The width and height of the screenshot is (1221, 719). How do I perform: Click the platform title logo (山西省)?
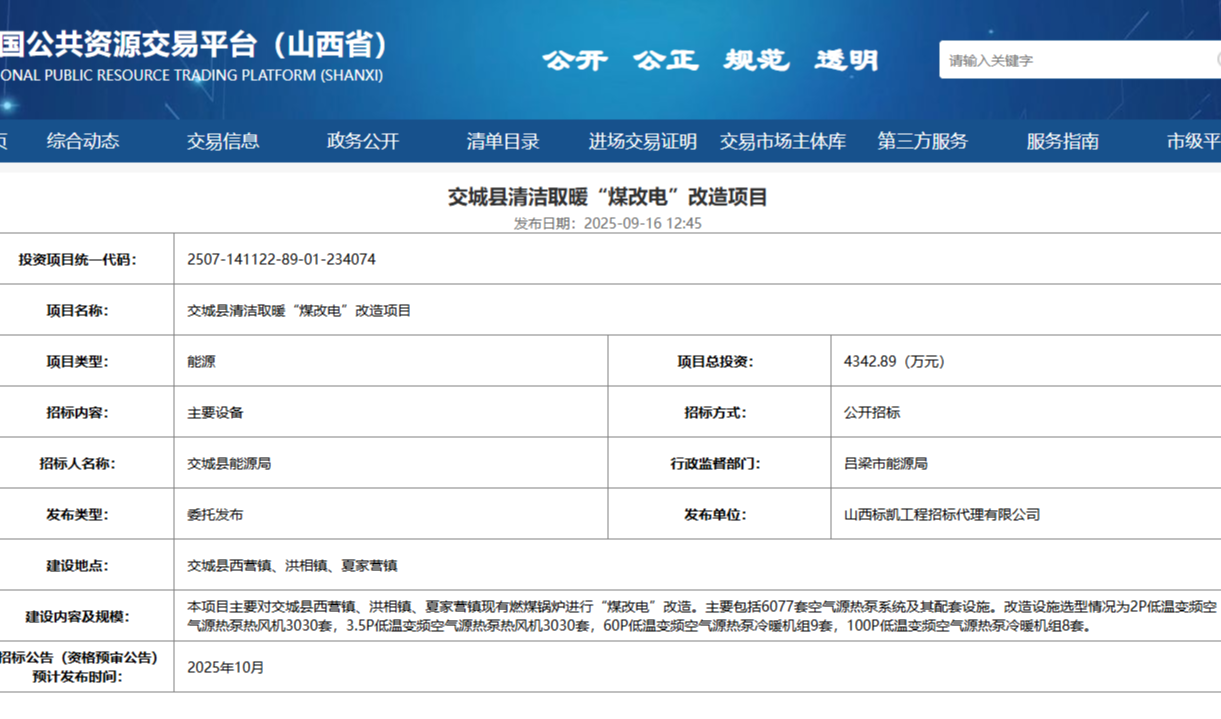(192, 56)
